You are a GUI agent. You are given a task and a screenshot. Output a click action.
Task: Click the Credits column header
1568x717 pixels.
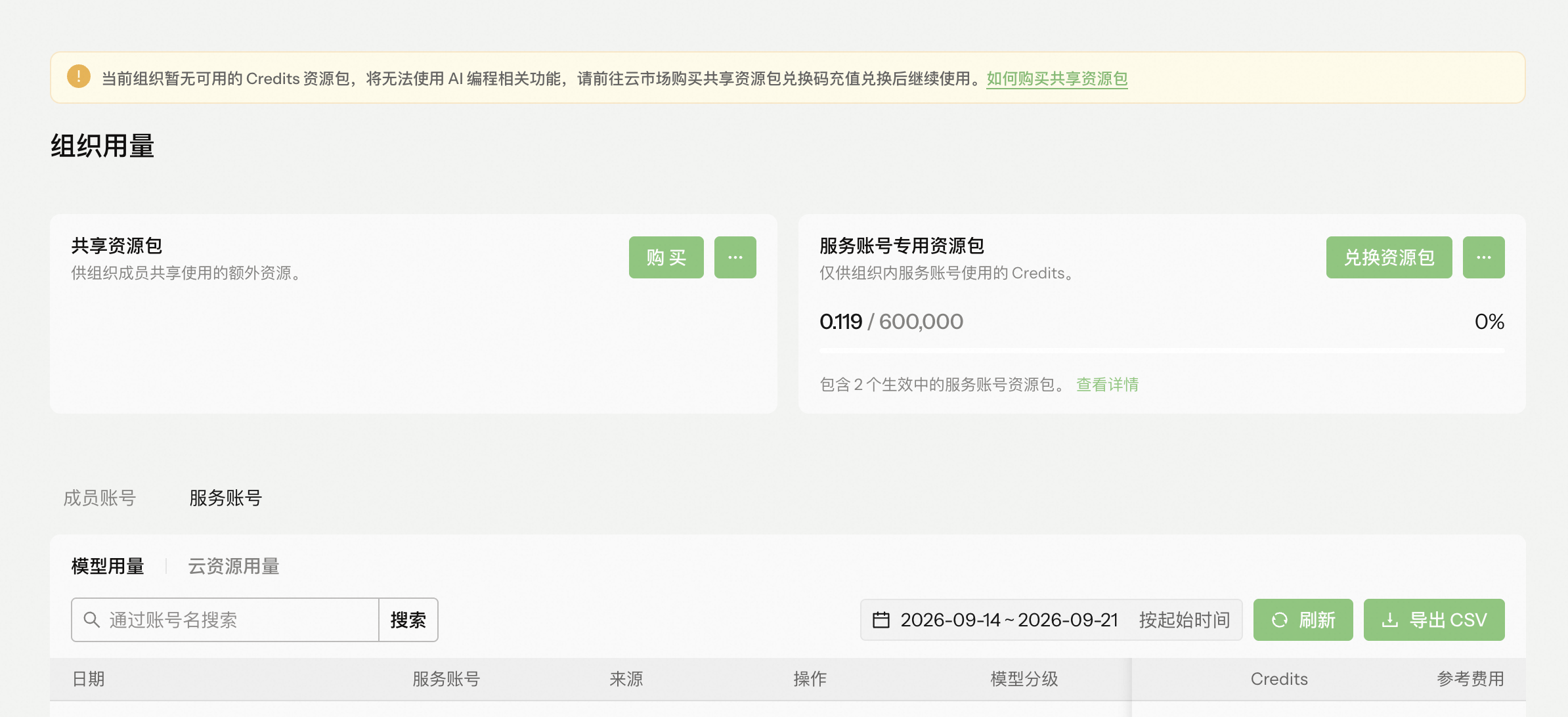click(1279, 679)
